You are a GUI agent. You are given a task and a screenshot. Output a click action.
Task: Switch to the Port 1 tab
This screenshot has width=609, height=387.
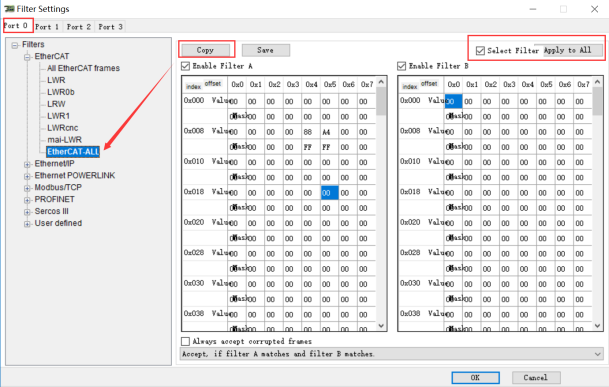[x=47, y=27]
